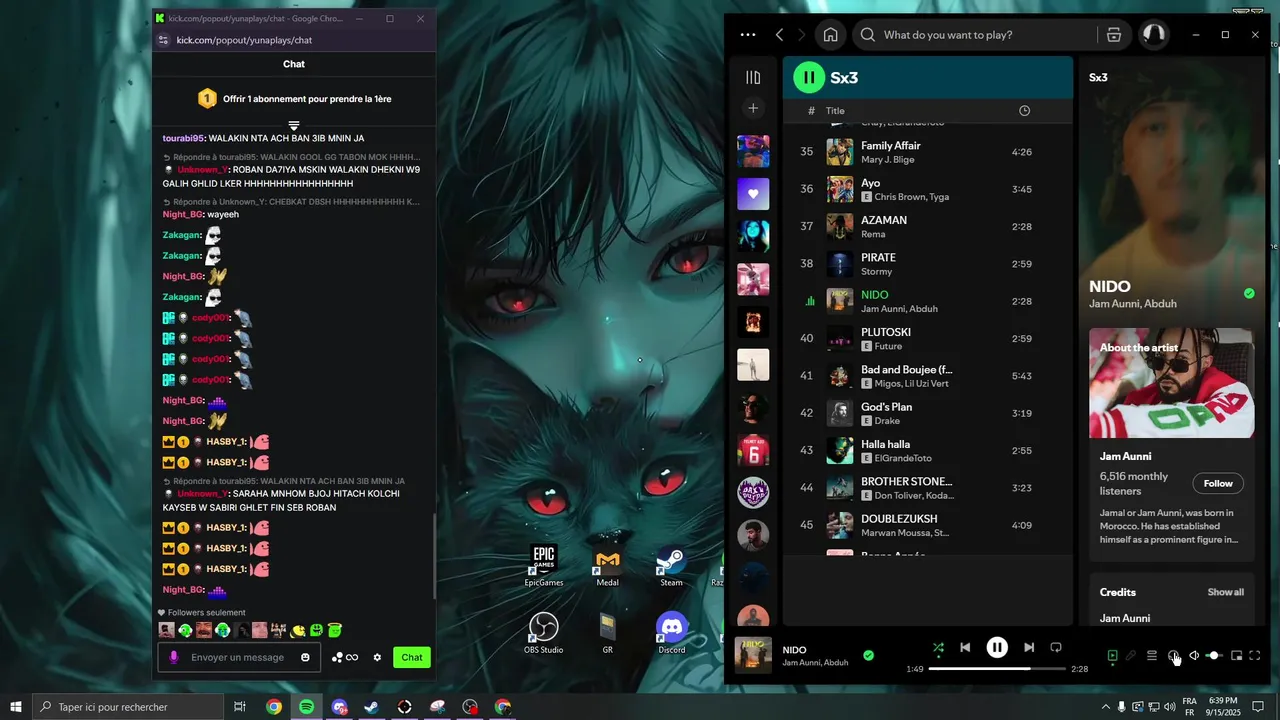
Task: Toggle repeat in the Spotify player
Action: (1056, 647)
